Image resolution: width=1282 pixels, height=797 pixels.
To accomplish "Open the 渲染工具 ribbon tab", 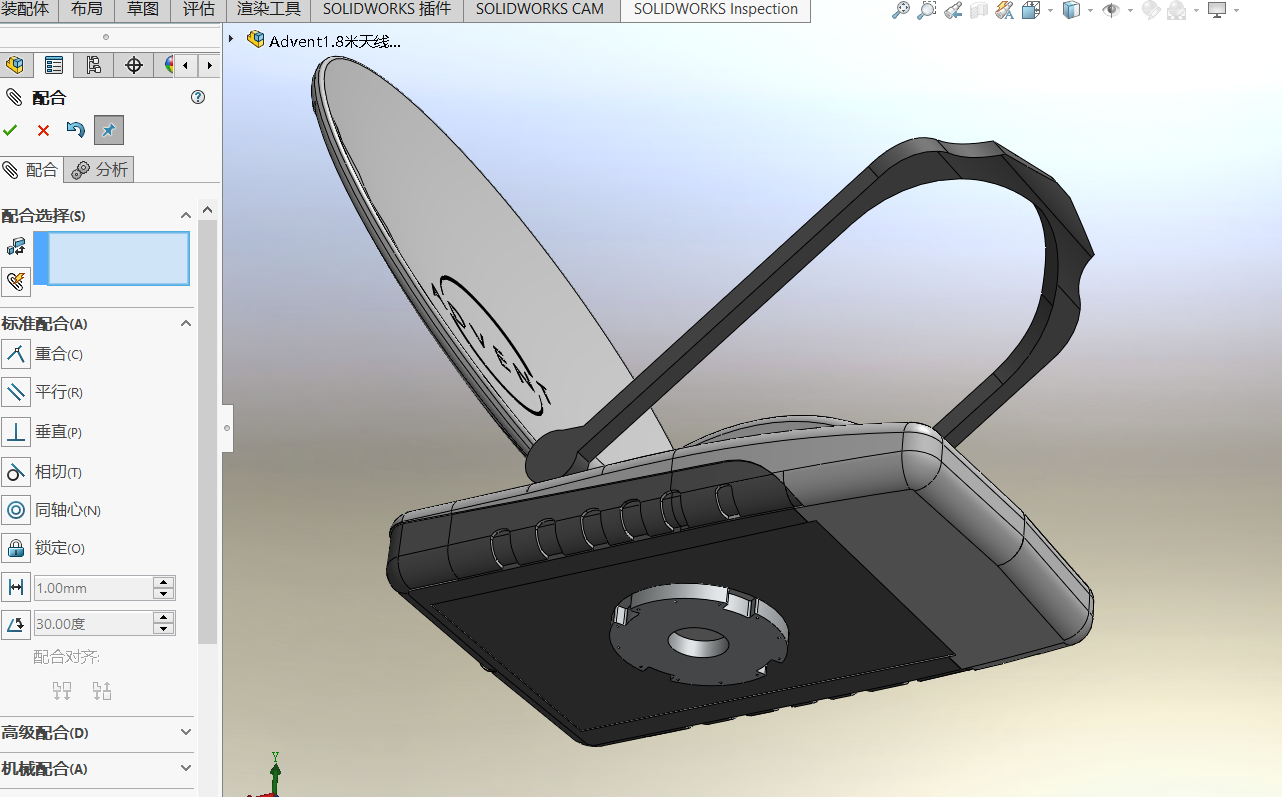I will pyautogui.click(x=269, y=10).
